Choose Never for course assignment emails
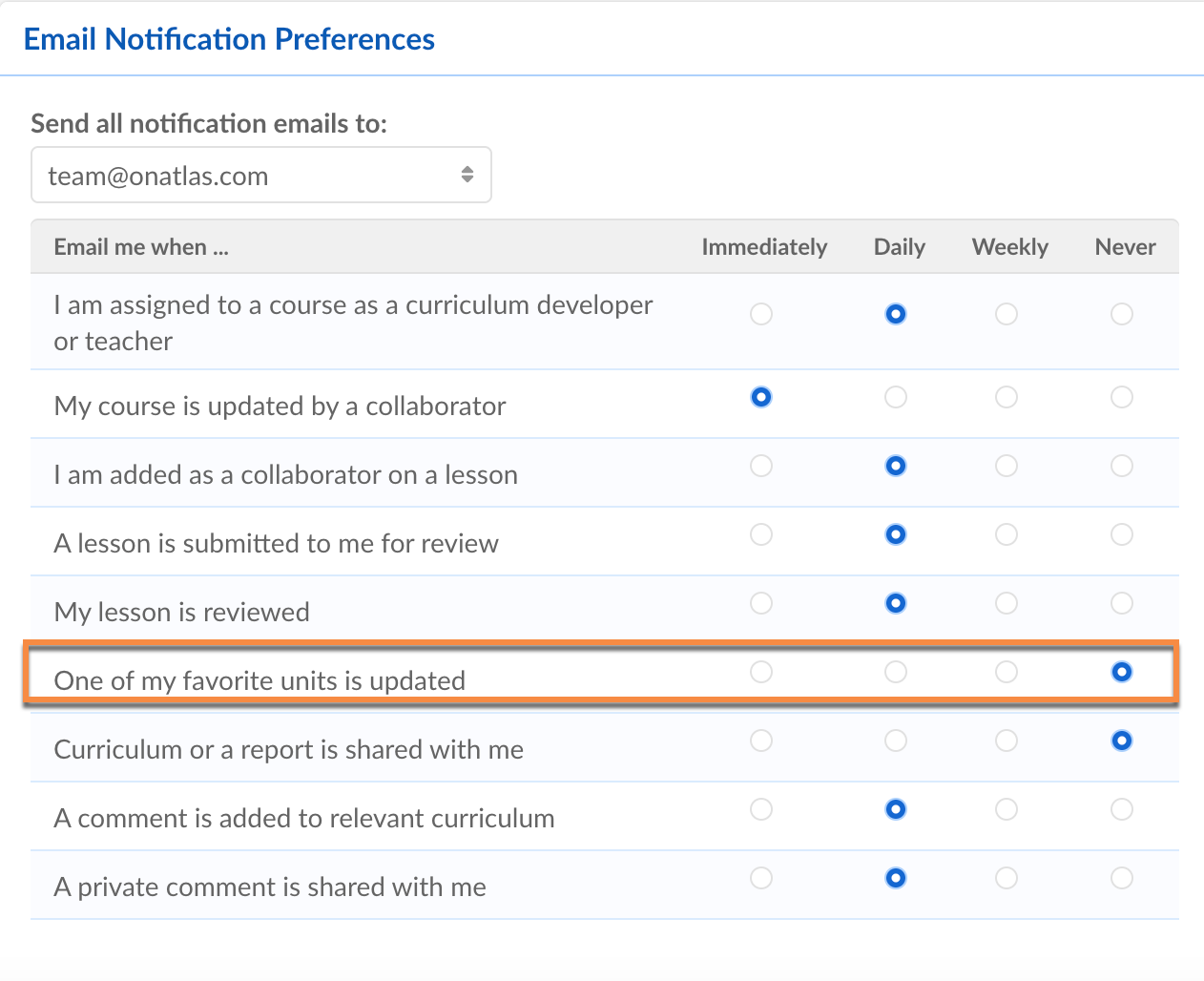 coord(1122,314)
